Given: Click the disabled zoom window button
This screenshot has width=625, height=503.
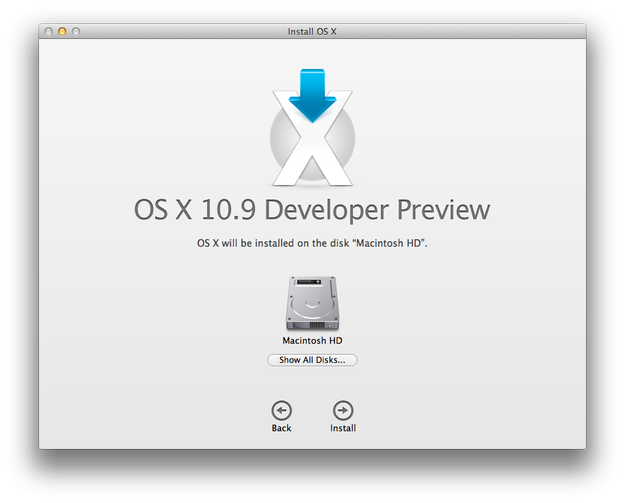Looking at the screenshot, I should tap(76, 31).
